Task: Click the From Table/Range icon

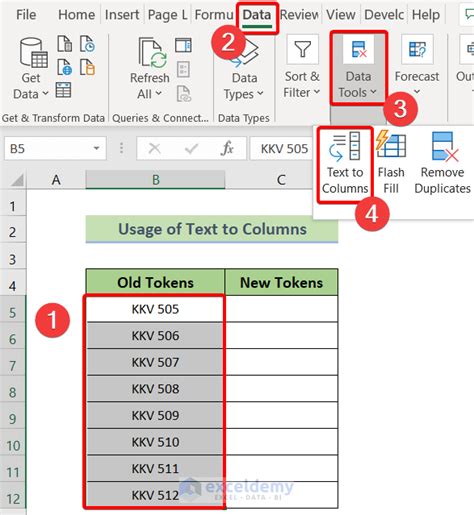Action: click(x=63, y=90)
